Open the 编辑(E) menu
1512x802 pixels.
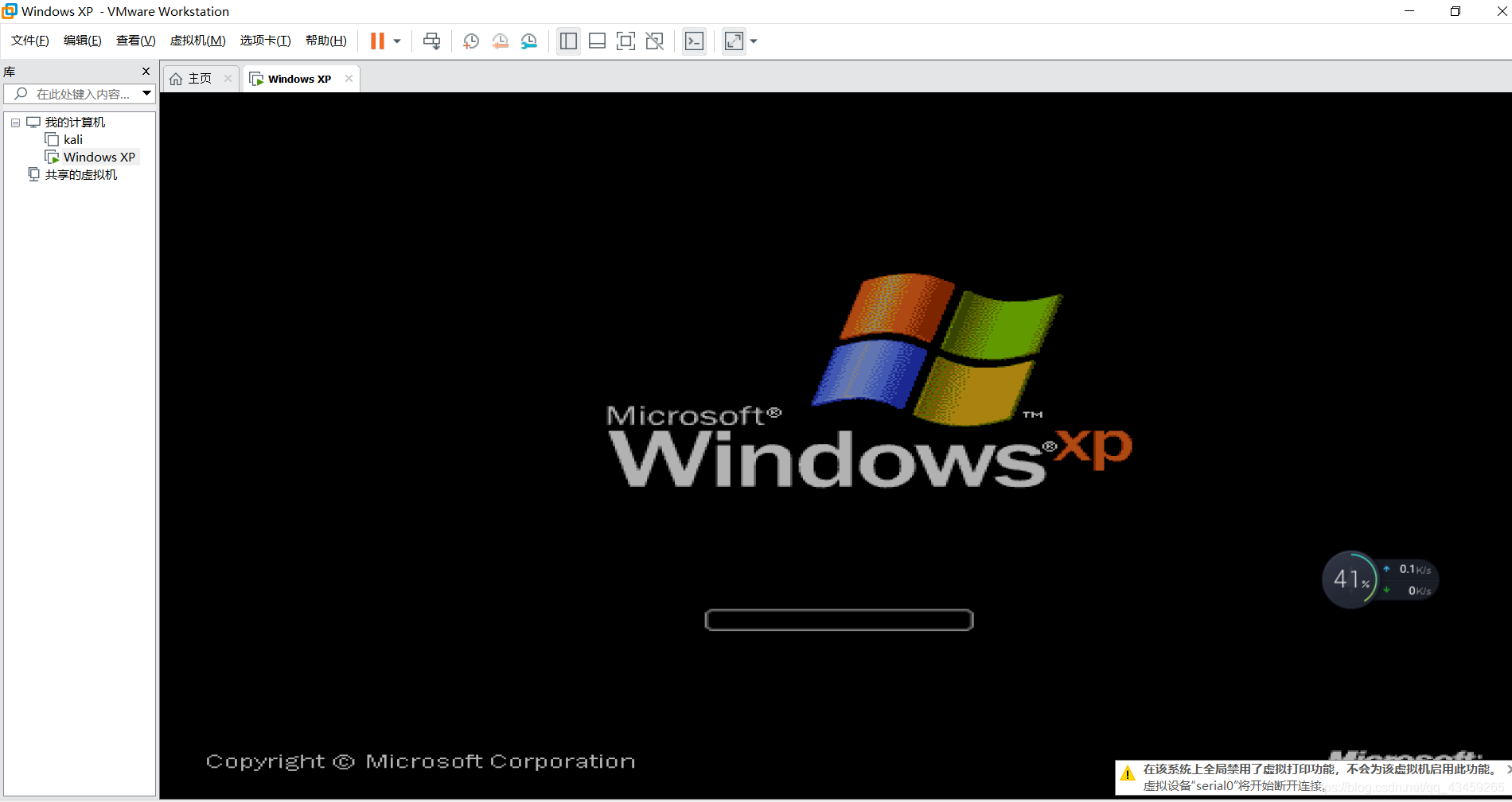pos(83,41)
